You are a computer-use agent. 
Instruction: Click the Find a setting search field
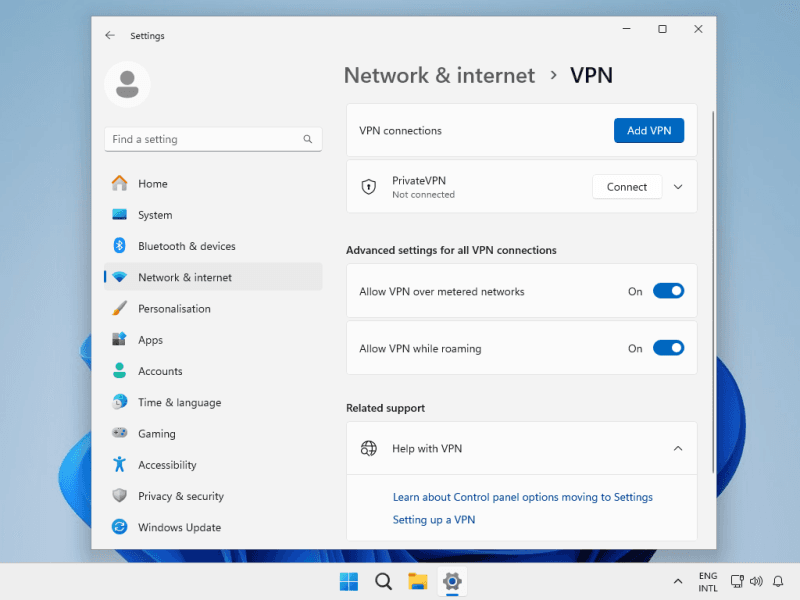tap(205, 140)
